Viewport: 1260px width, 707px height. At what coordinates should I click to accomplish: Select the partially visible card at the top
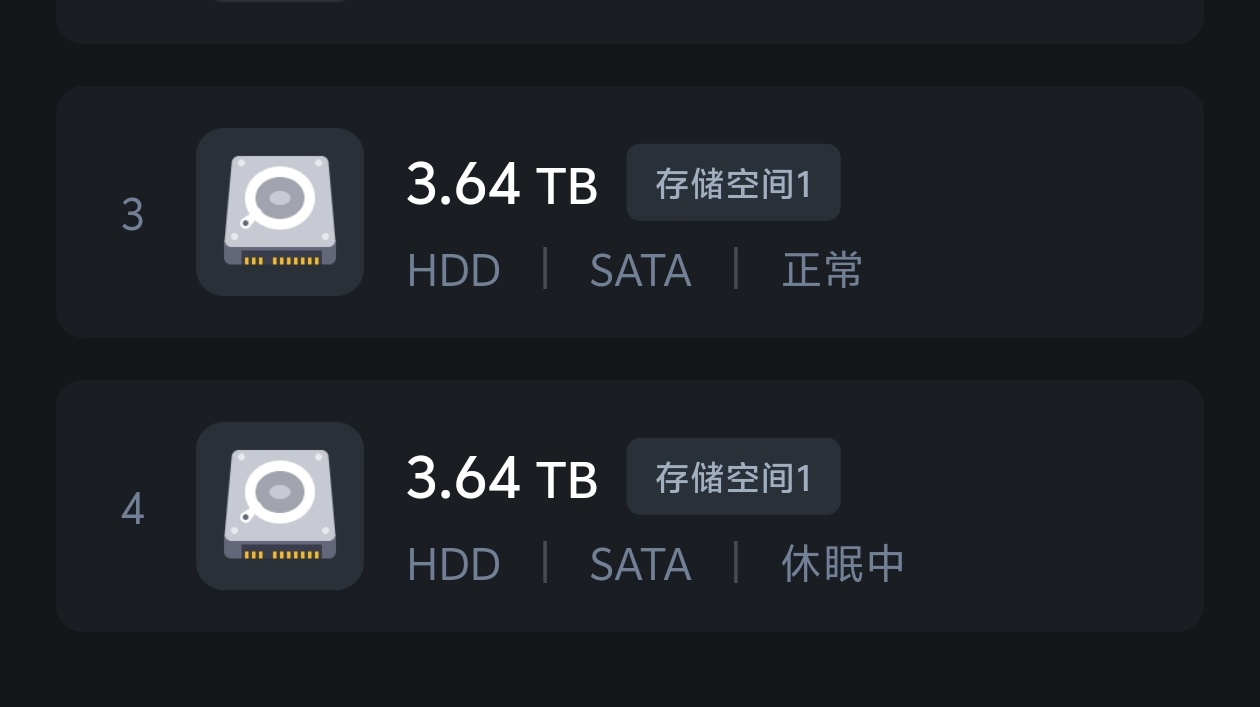coord(630,20)
